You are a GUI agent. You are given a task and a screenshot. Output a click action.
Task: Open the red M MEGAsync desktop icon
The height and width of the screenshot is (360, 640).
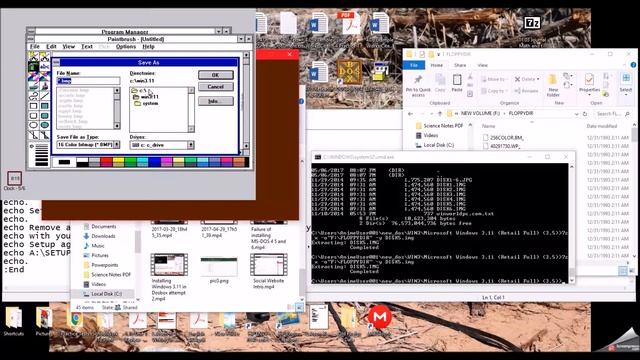tap(380, 317)
